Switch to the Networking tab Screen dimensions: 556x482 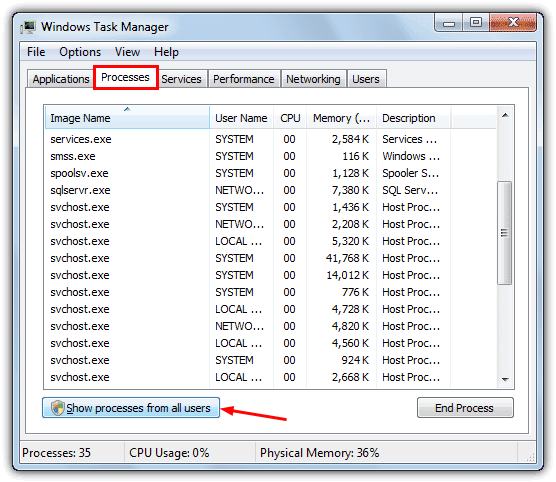coord(313,79)
